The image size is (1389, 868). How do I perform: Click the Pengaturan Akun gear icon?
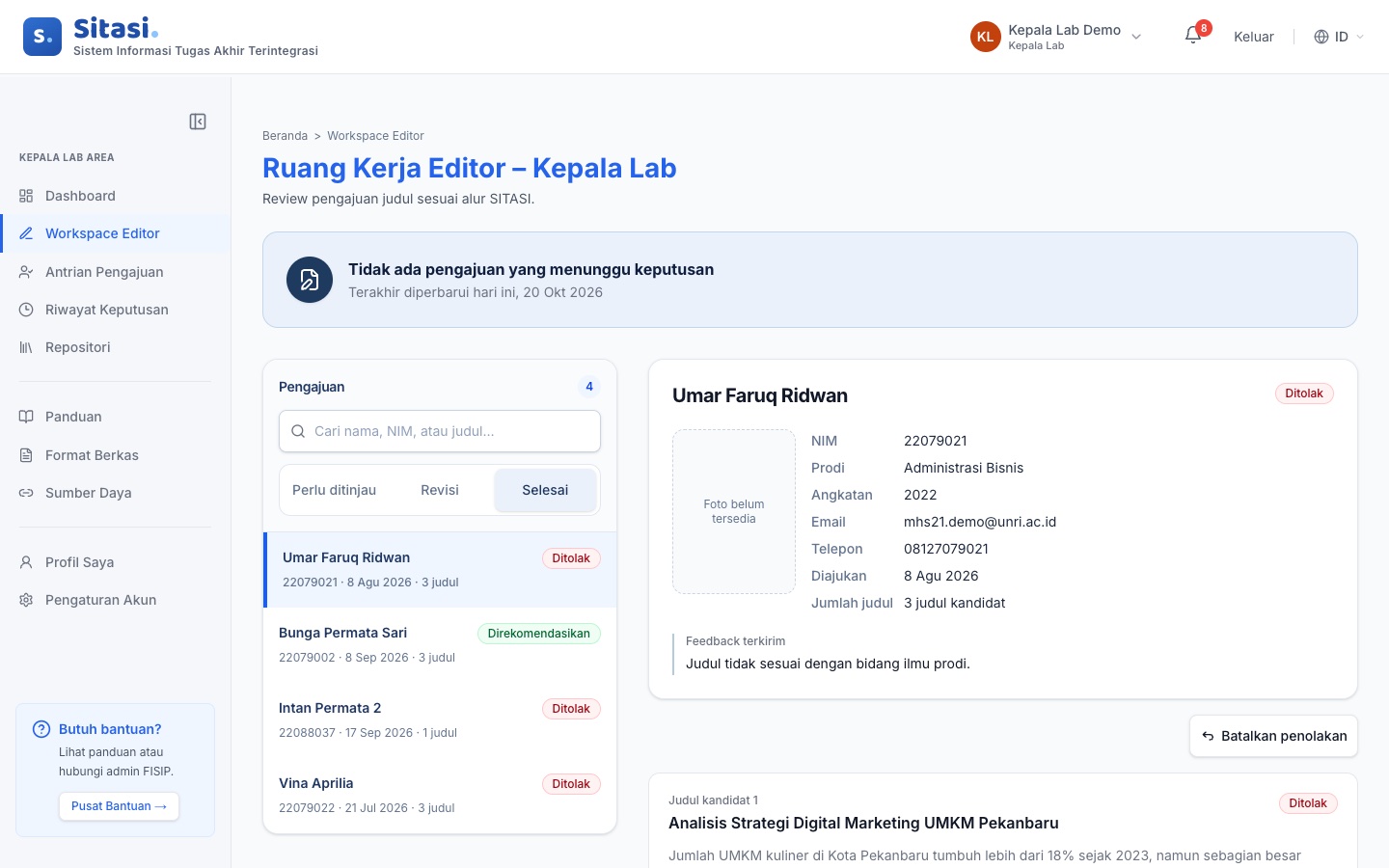pos(26,600)
